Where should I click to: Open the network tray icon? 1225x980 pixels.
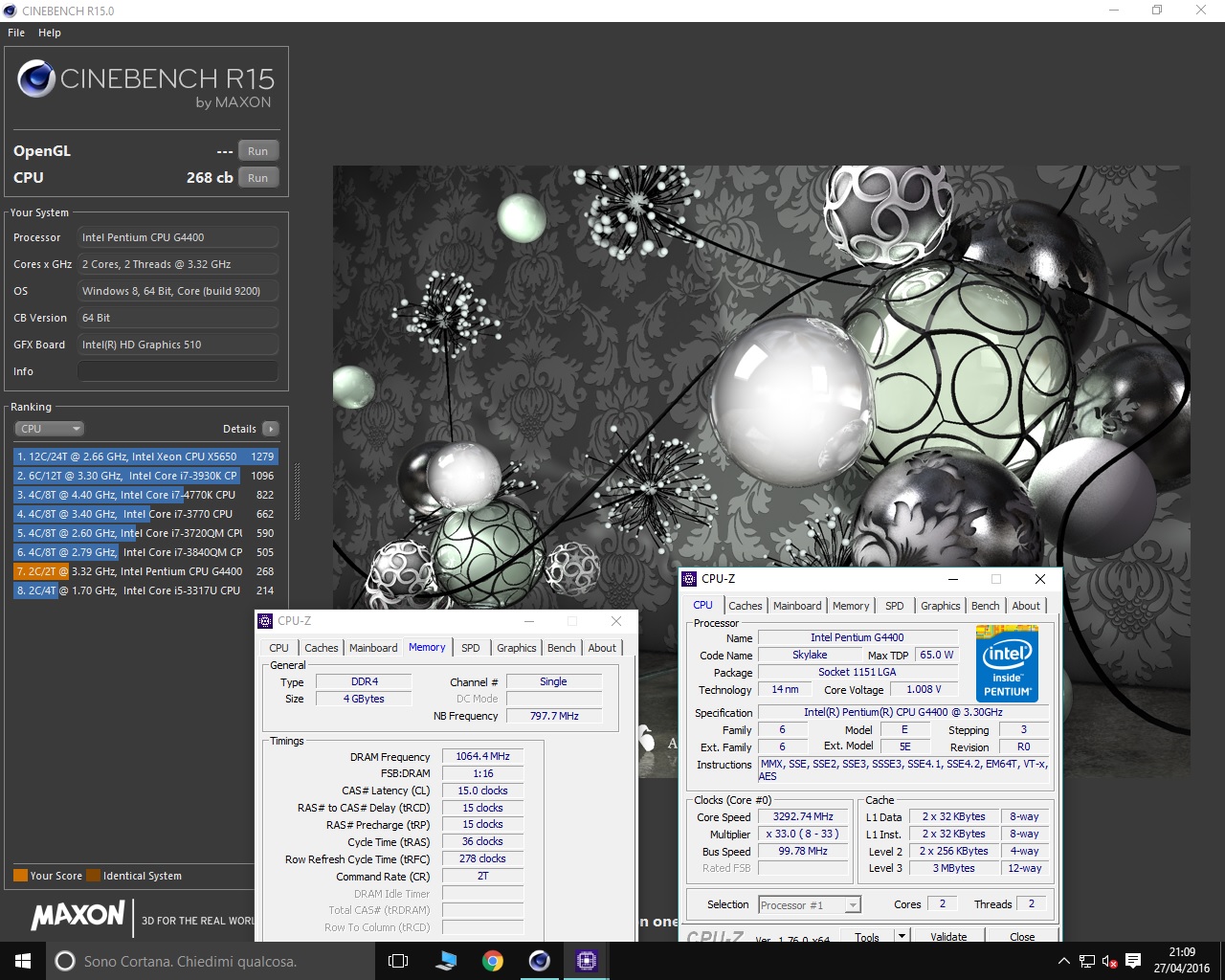1087,961
